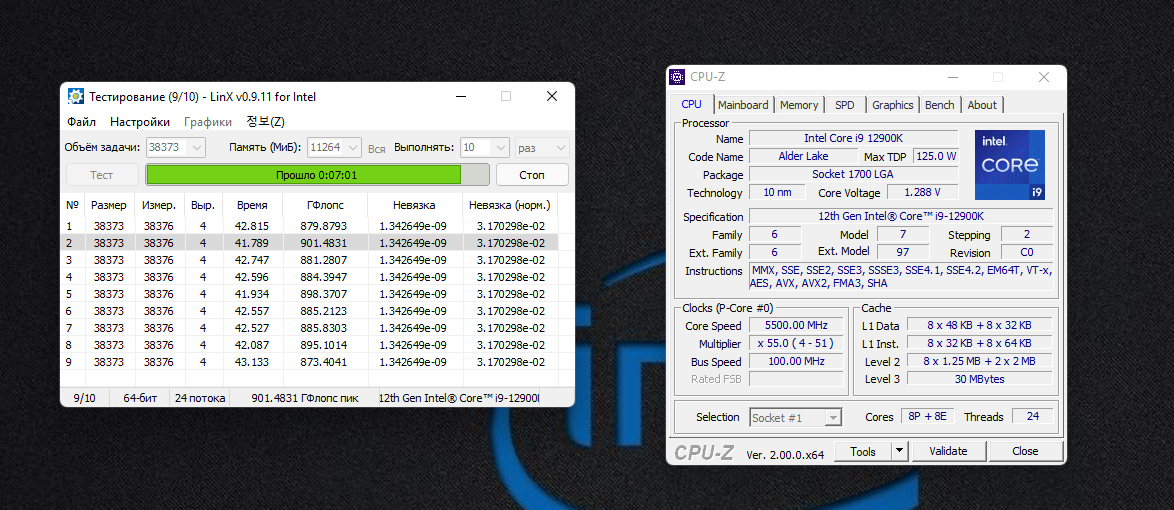1174x510 pixels.
Task: Switch to the Bench tab in CPU-Z
Action: coord(939,105)
